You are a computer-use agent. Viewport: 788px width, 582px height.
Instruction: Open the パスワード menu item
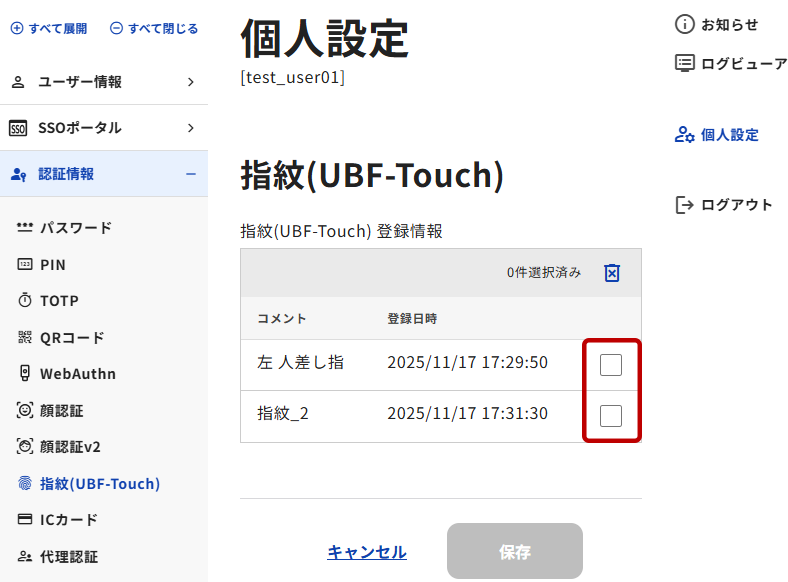[75, 228]
